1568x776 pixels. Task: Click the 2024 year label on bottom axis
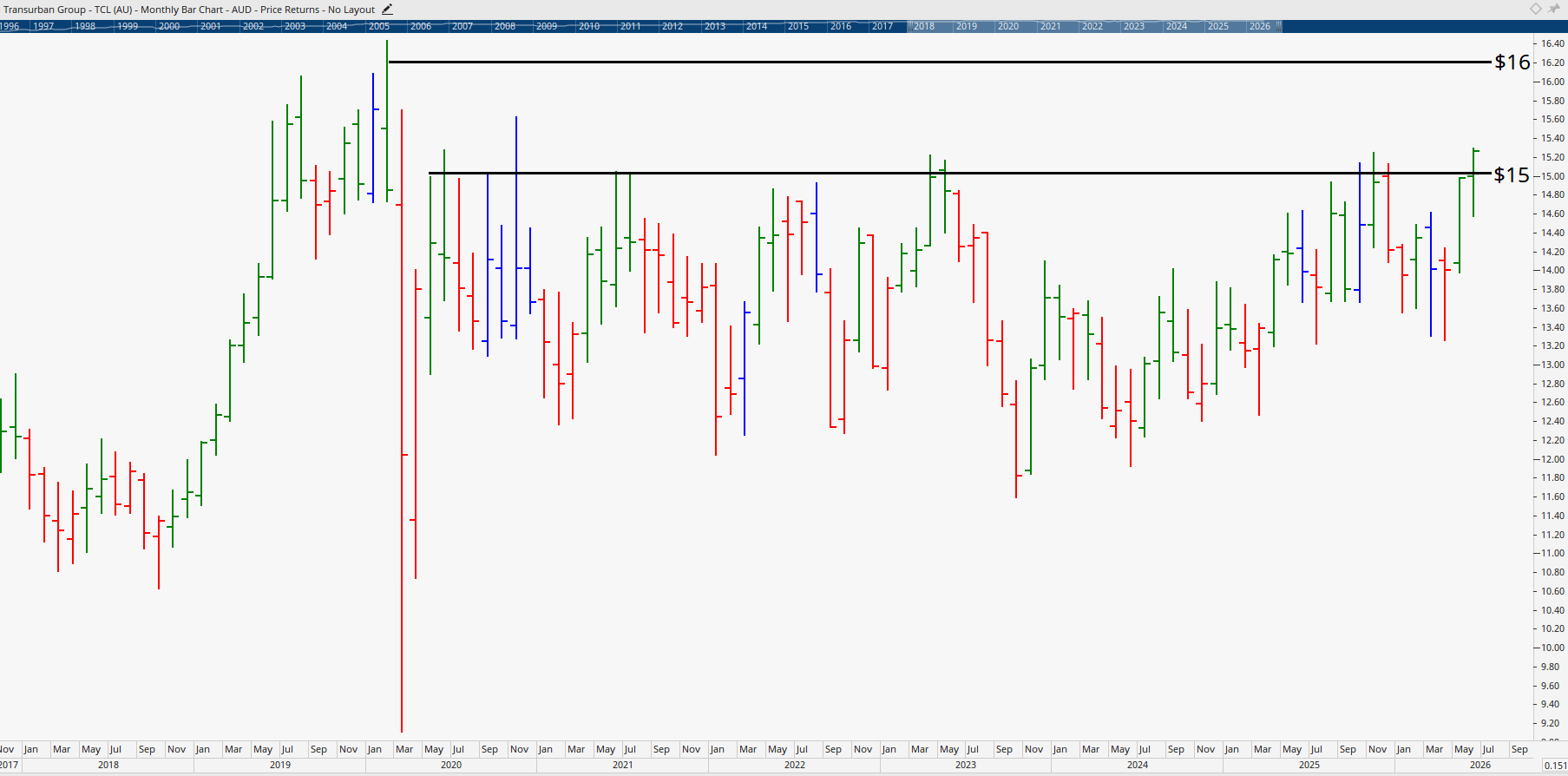[x=1138, y=765]
